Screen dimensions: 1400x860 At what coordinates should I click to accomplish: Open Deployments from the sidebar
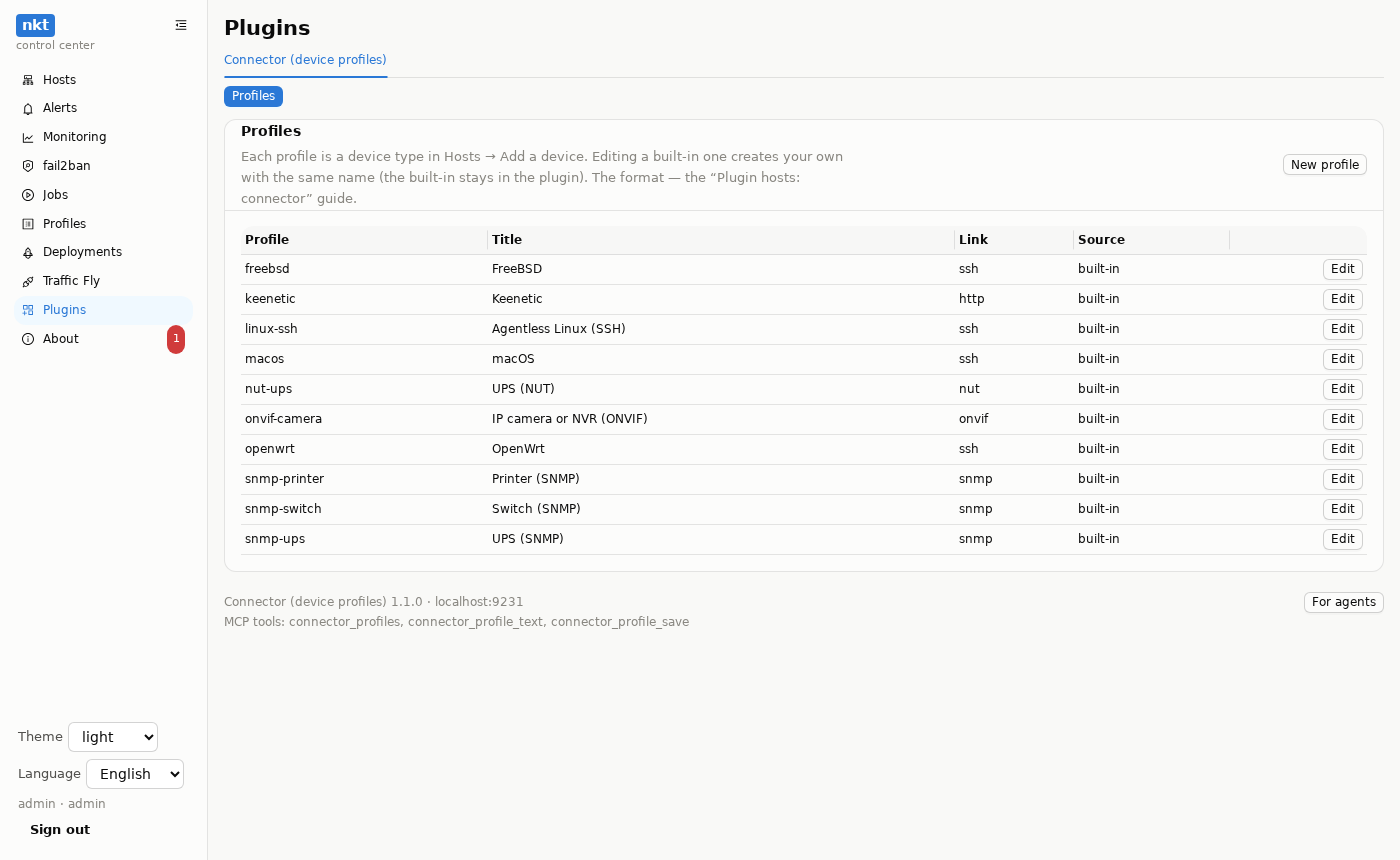point(104,252)
